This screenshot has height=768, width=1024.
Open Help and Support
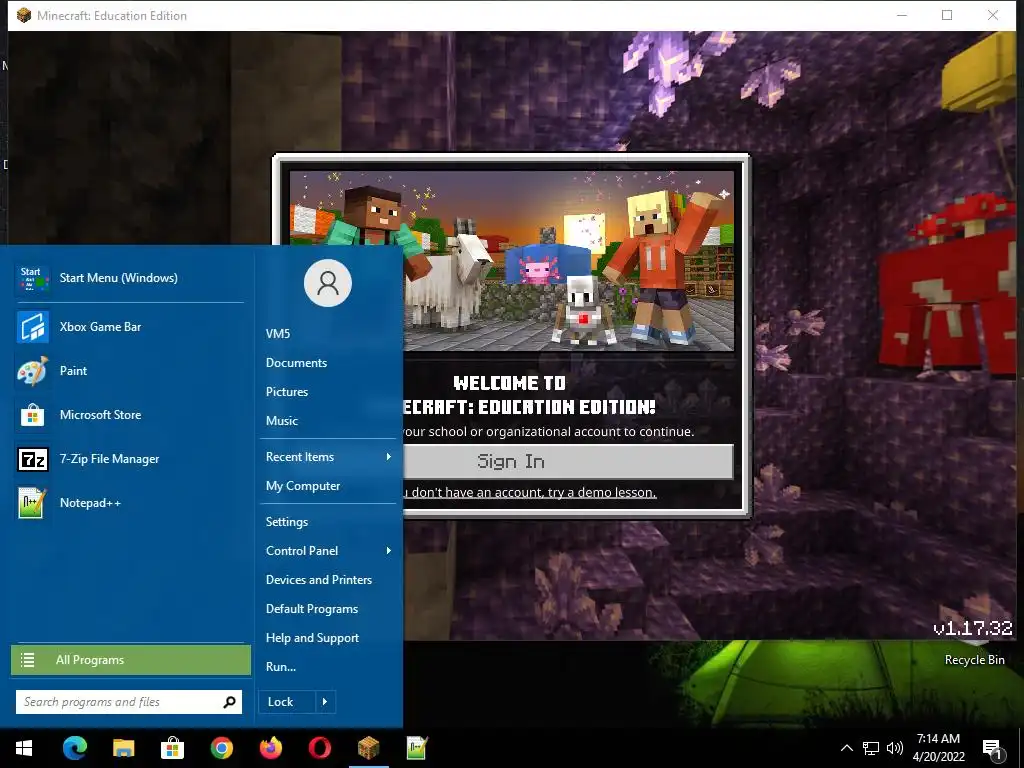point(312,638)
